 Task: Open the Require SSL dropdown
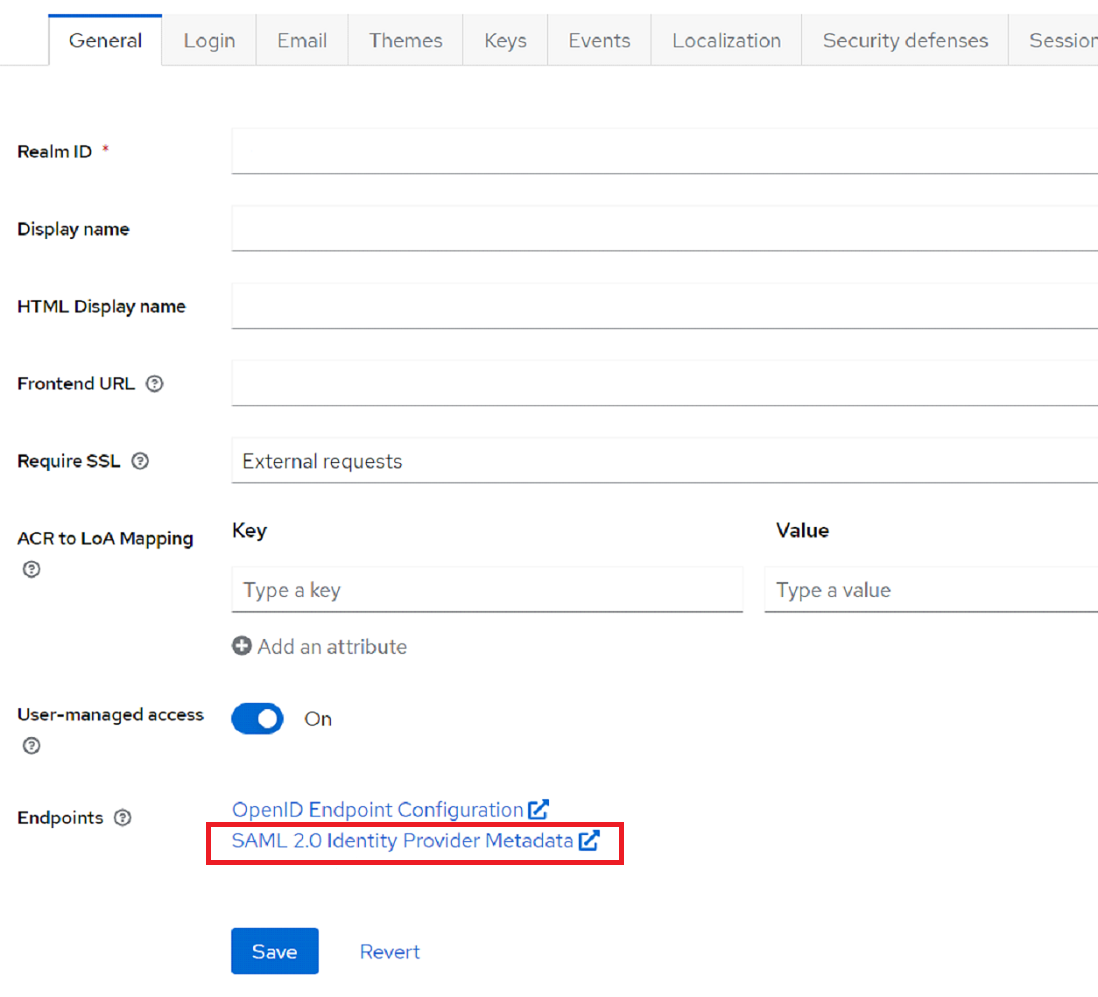coord(664,461)
